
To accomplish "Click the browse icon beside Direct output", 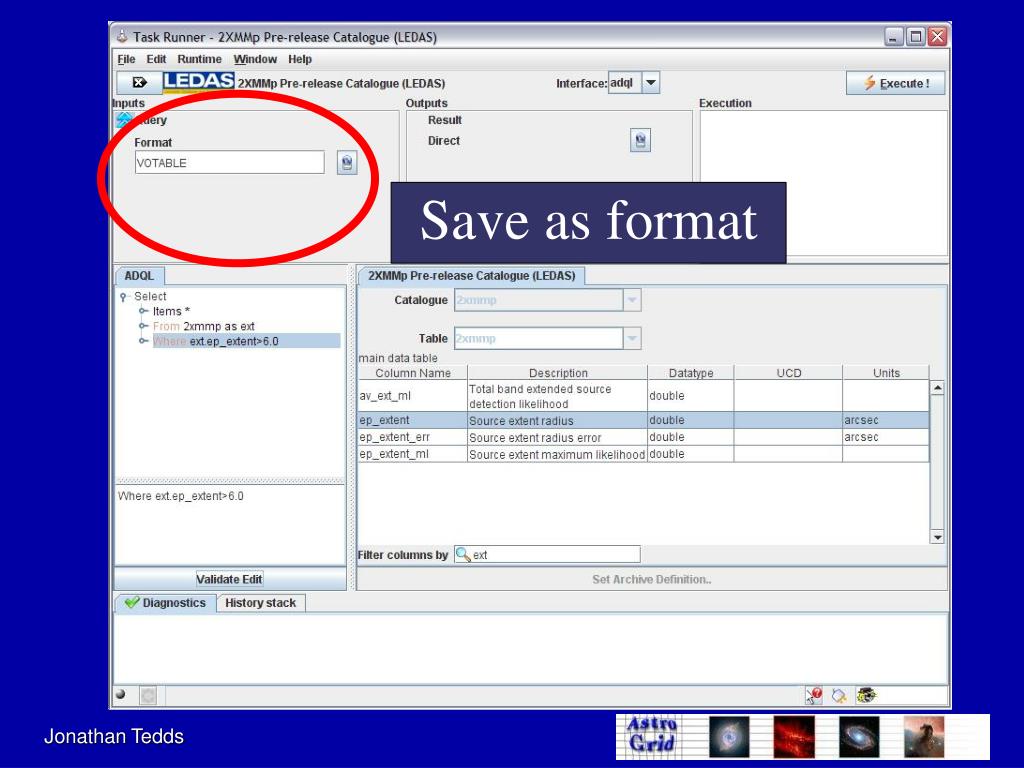I will 640,140.
